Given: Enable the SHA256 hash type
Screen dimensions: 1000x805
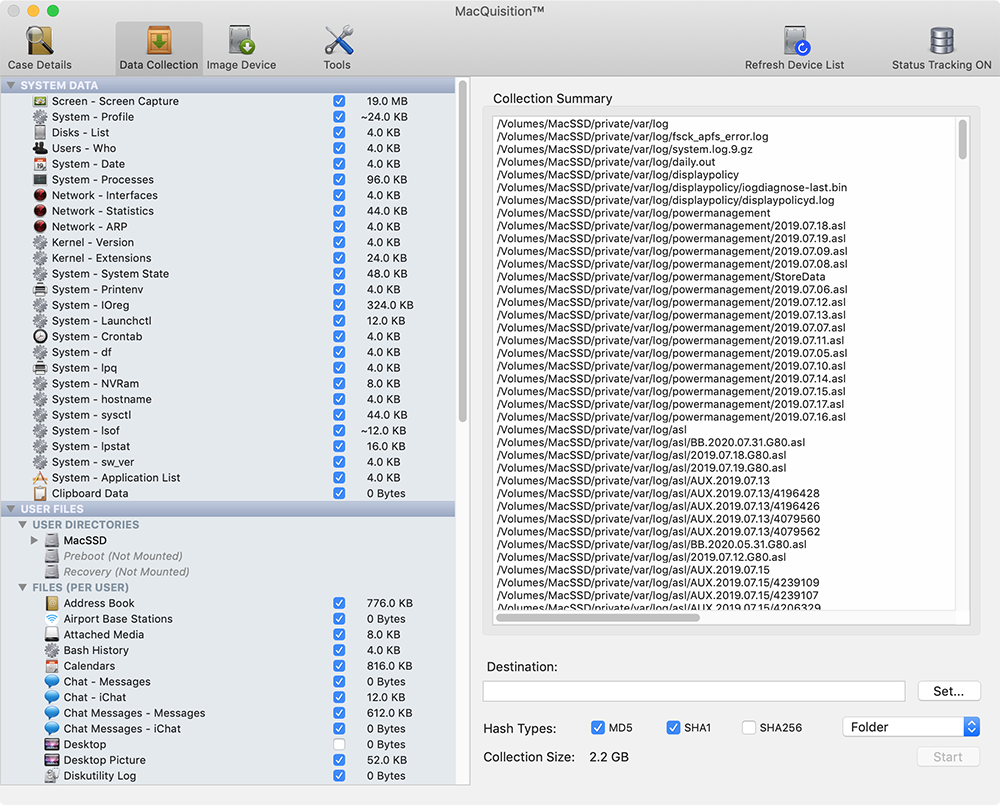Looking at the screenshot, I should tap(749, 727).
